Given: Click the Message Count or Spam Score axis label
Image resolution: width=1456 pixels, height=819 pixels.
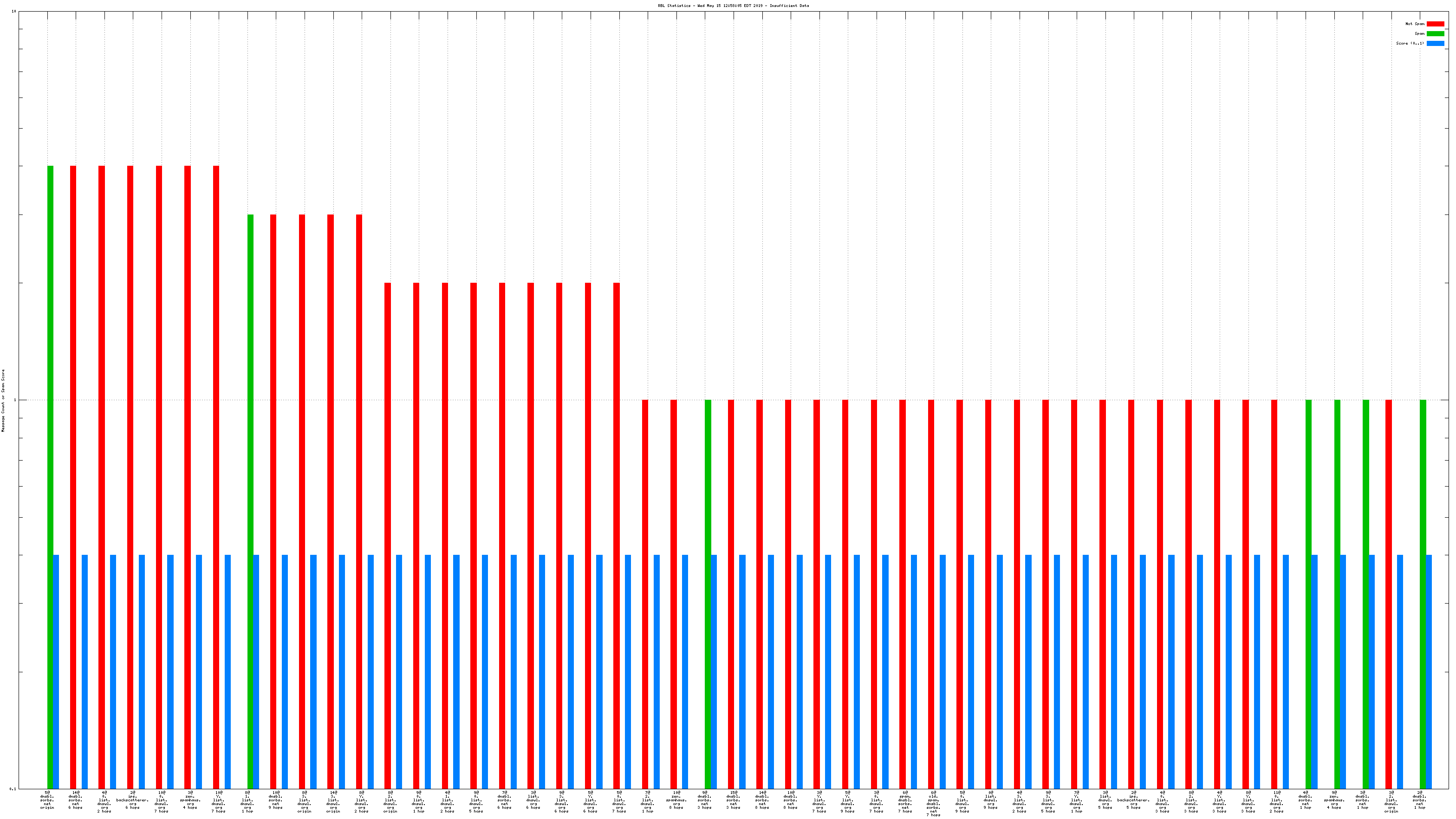Looking at the screenshot, I should click(x=3, y=400).
